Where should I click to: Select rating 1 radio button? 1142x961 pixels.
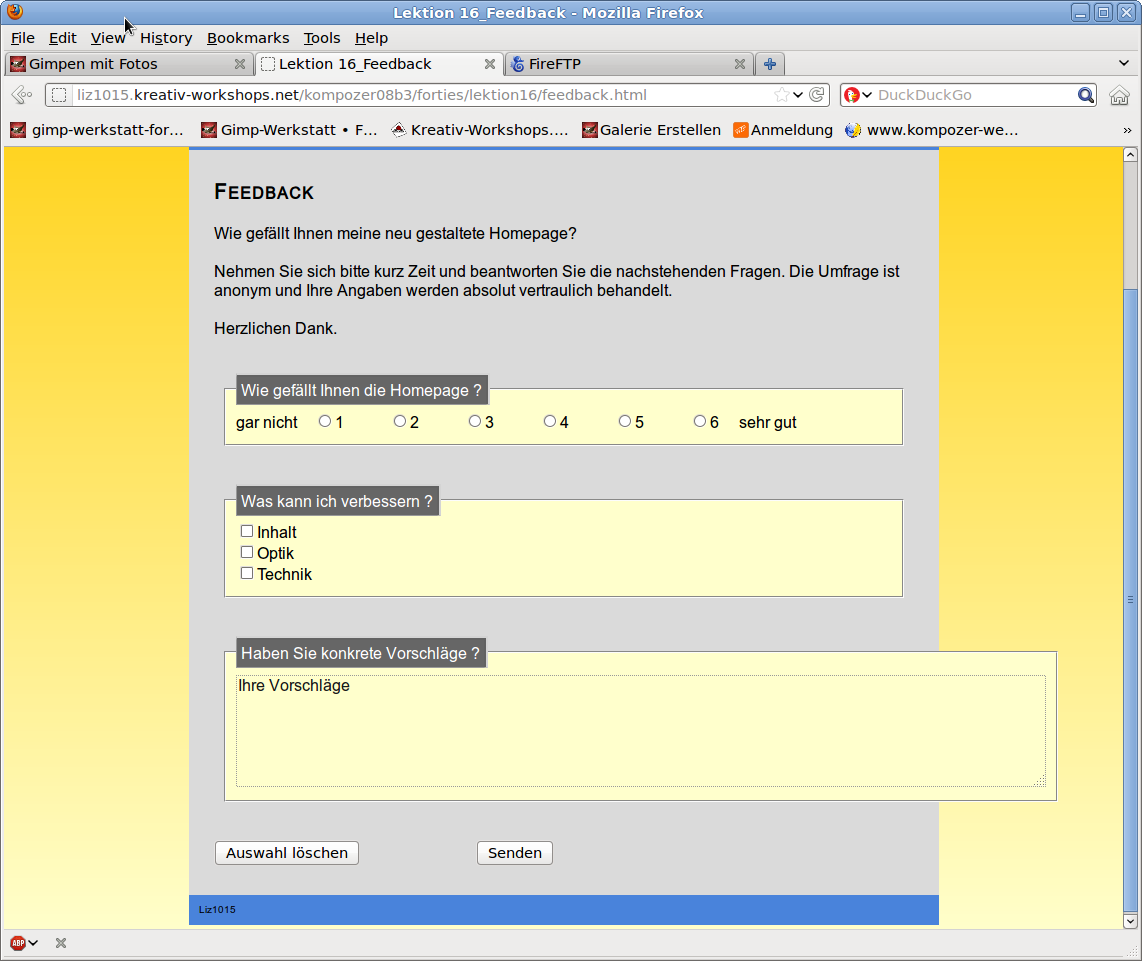click(x=325, y=421)
